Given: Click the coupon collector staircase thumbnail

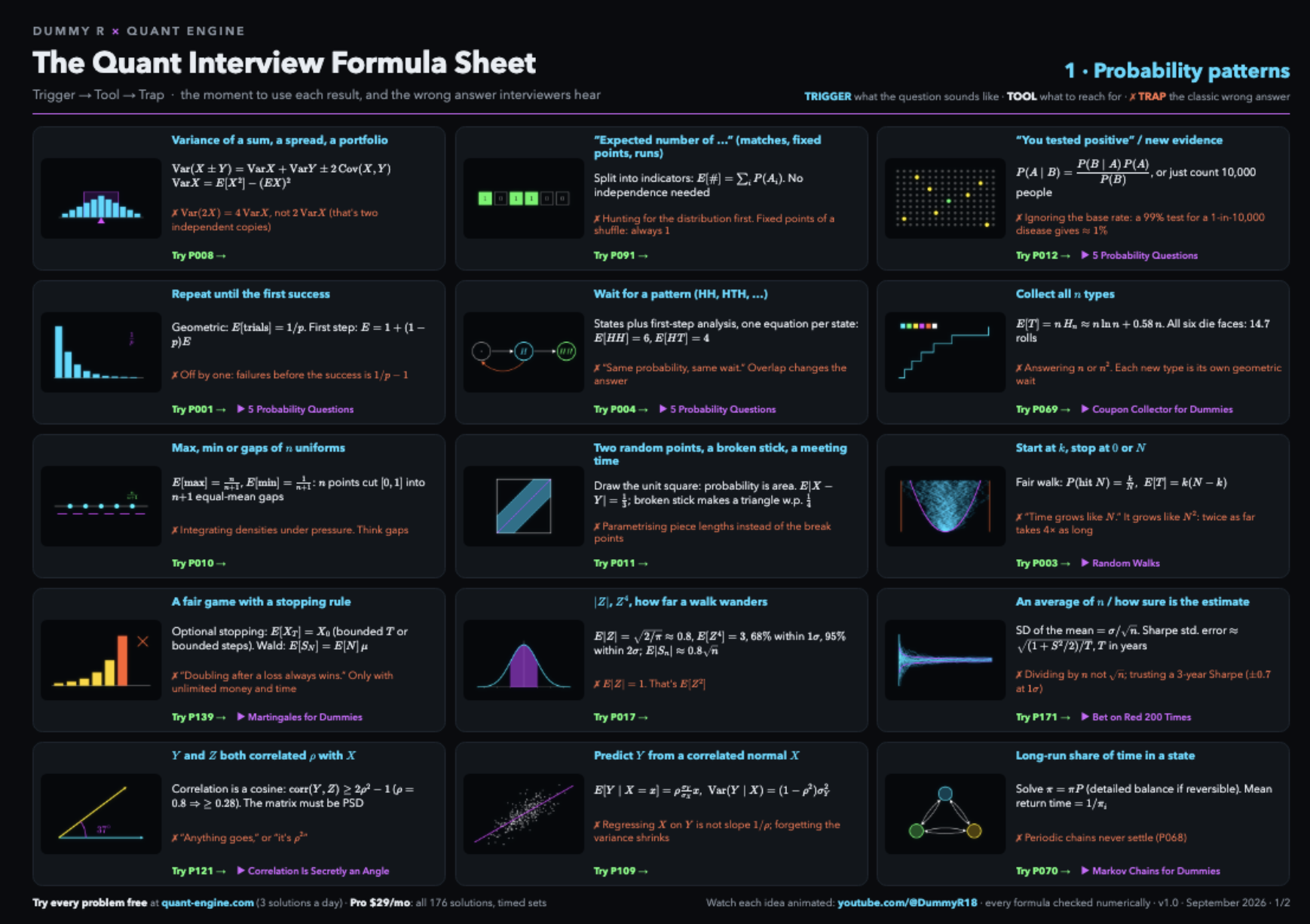Looking at the screenshot, I should click(945, 352).
